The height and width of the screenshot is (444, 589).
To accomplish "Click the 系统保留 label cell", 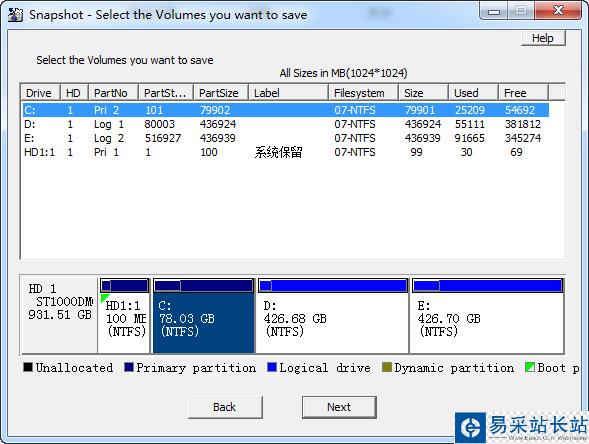I will 278,152.
